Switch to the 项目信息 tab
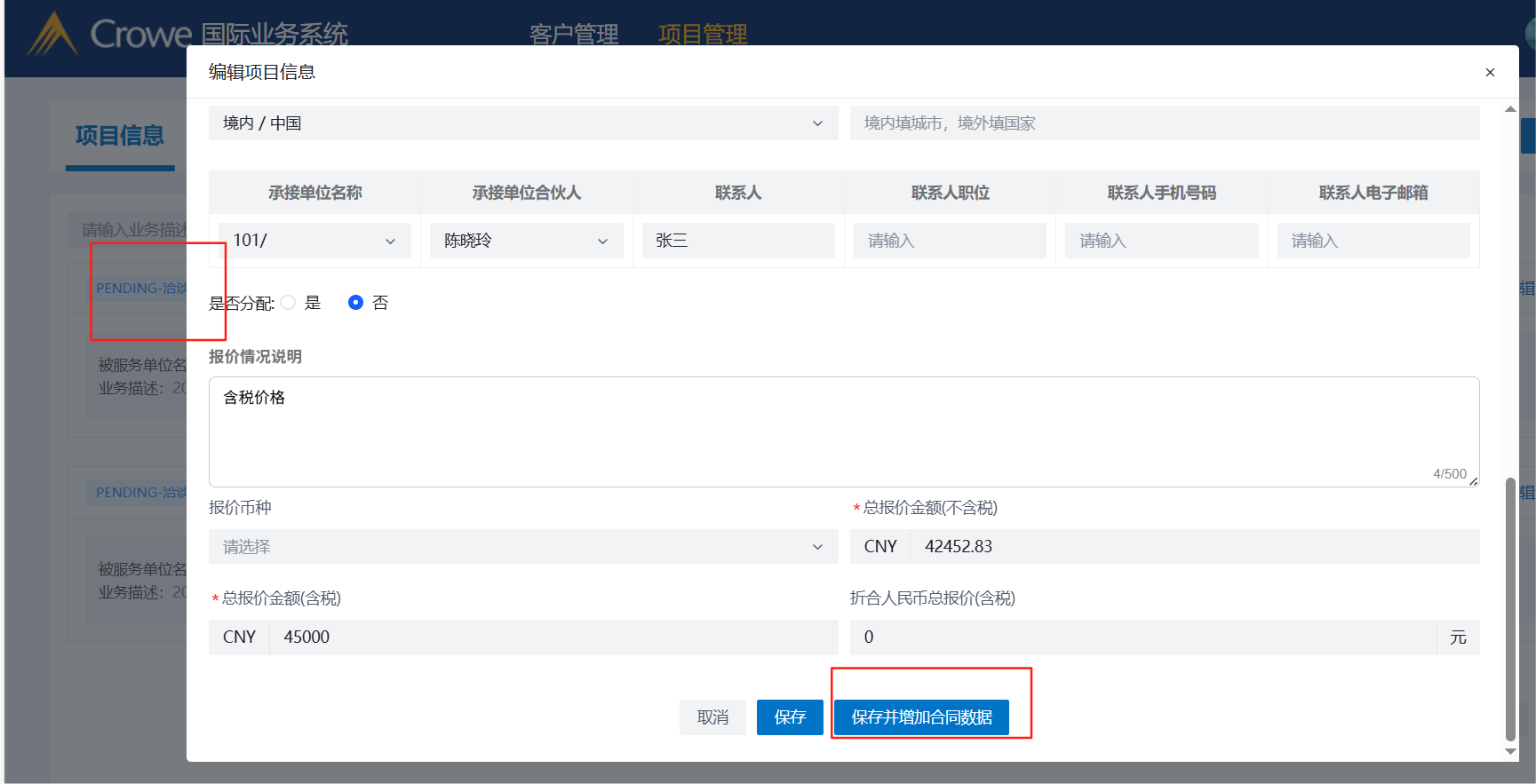The image size is (1536, 784). 120,136
